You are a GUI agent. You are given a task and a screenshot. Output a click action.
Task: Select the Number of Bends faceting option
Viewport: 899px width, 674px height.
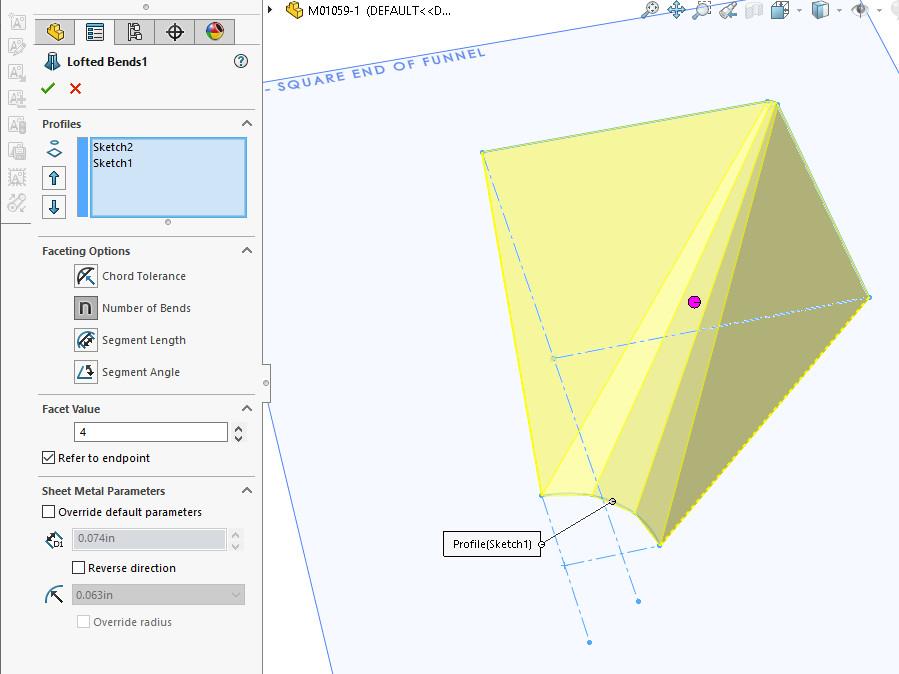(x=84, y=308)
